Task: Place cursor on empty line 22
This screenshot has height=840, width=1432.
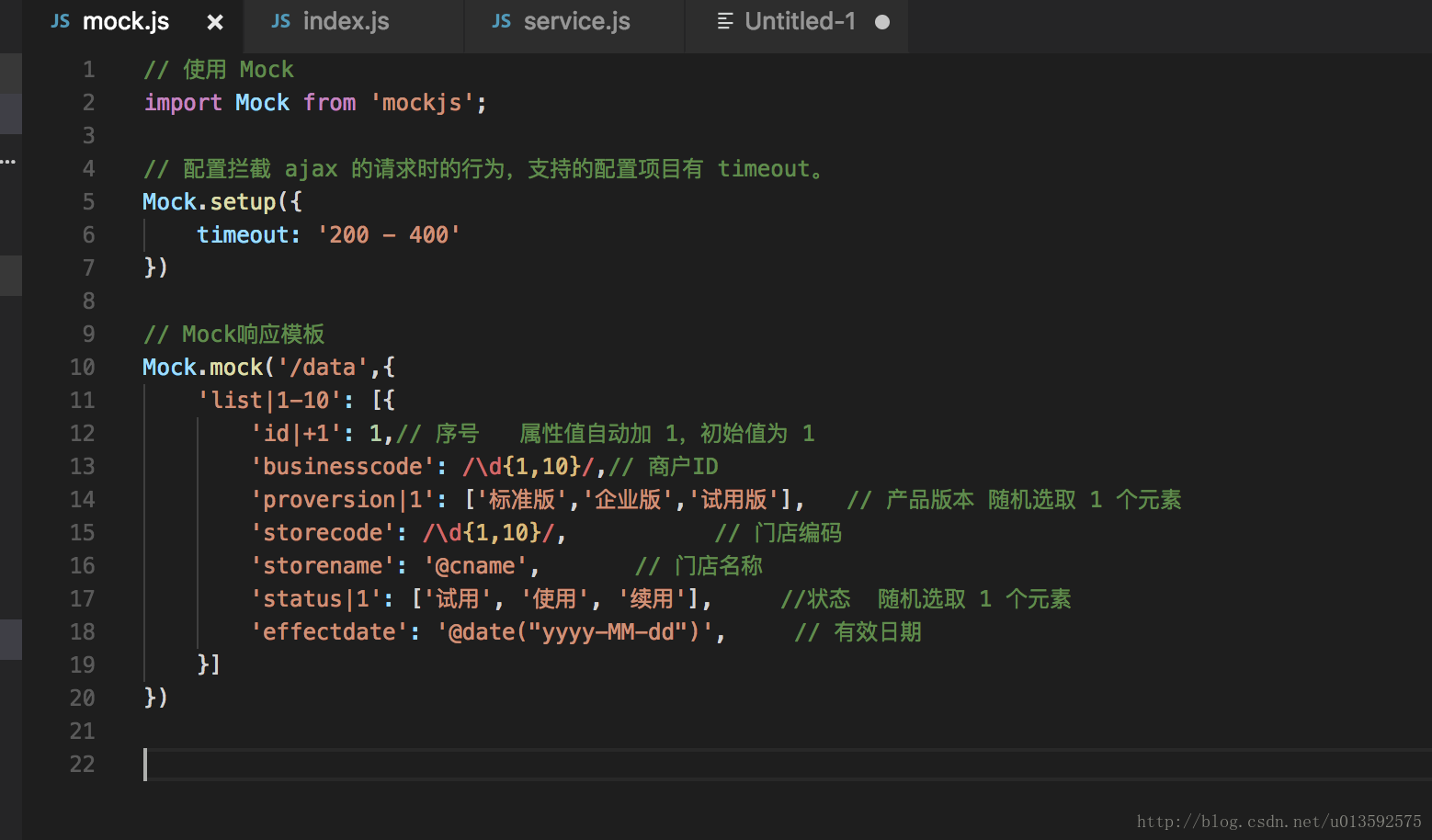Action: 787,765
